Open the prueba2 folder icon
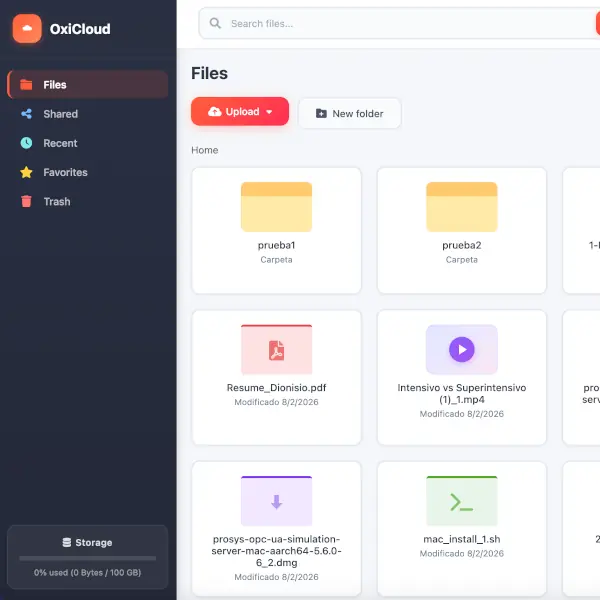The image size is (600, 600). (461, 207)
